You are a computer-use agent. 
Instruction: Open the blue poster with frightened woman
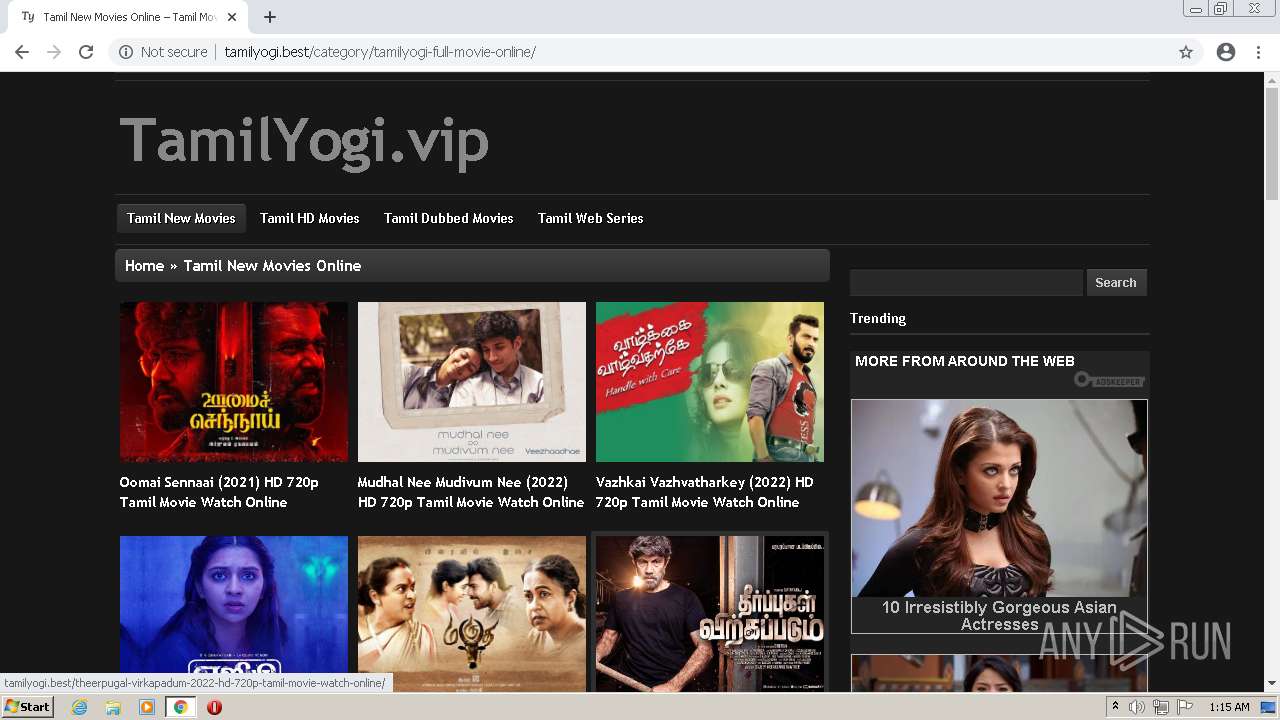pos(234,614)
